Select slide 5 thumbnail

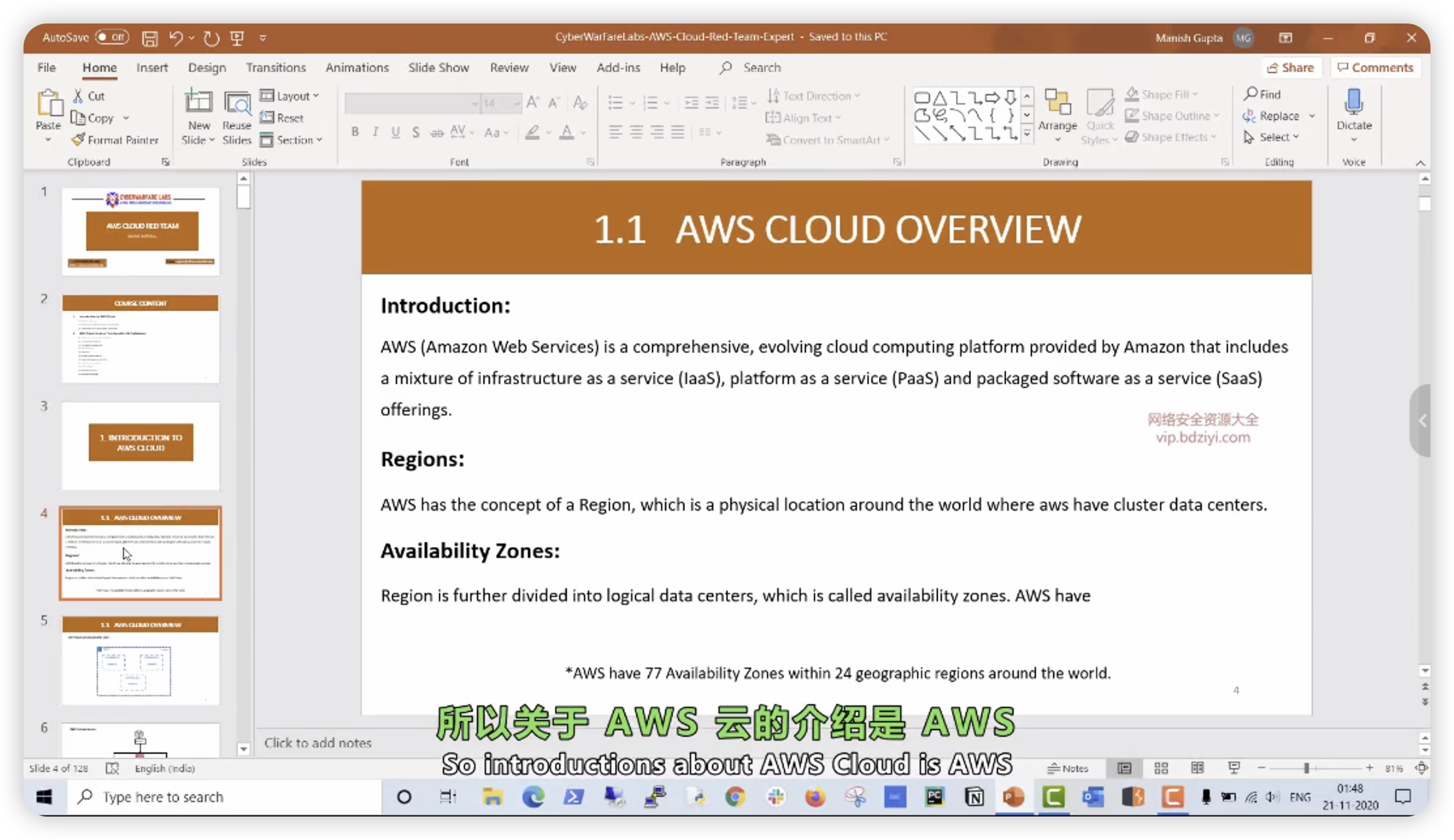pyautogui.click(x=140, y=660)
